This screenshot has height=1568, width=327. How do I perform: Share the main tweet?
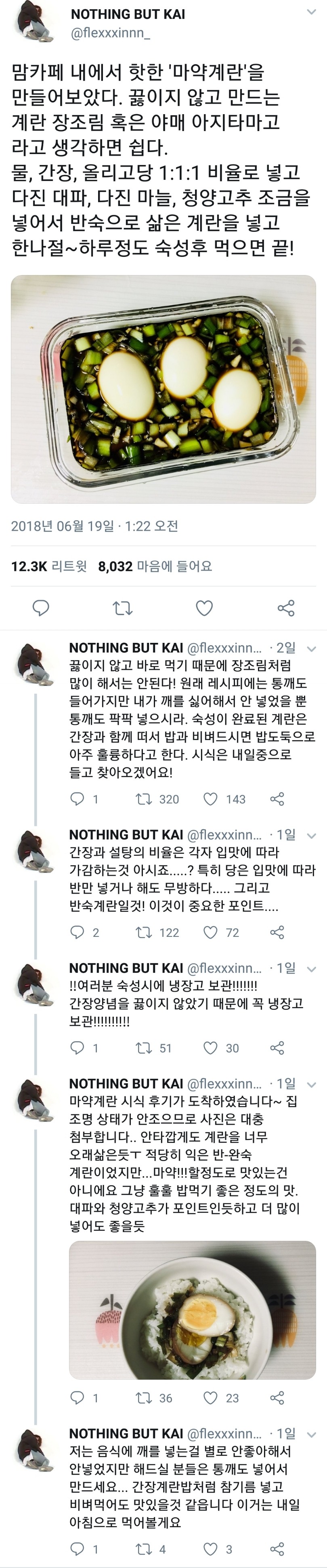click(285, 607)
